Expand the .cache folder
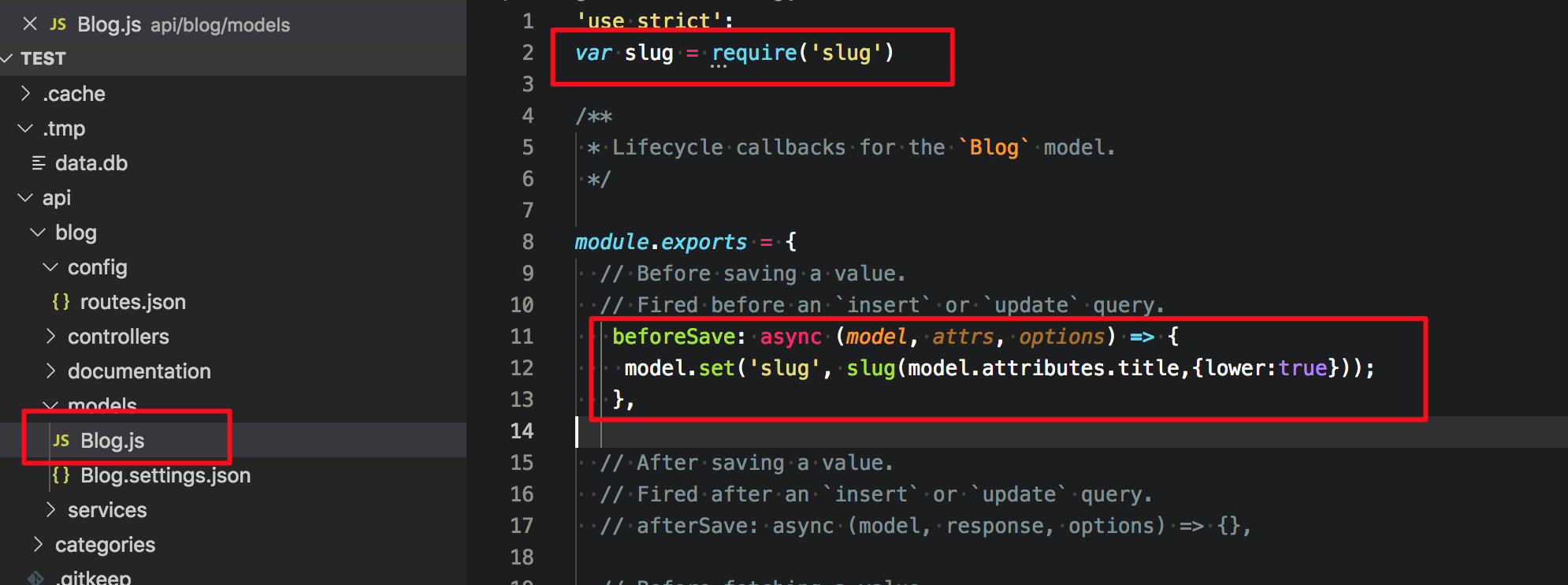1568x585 pixels. 24,93
